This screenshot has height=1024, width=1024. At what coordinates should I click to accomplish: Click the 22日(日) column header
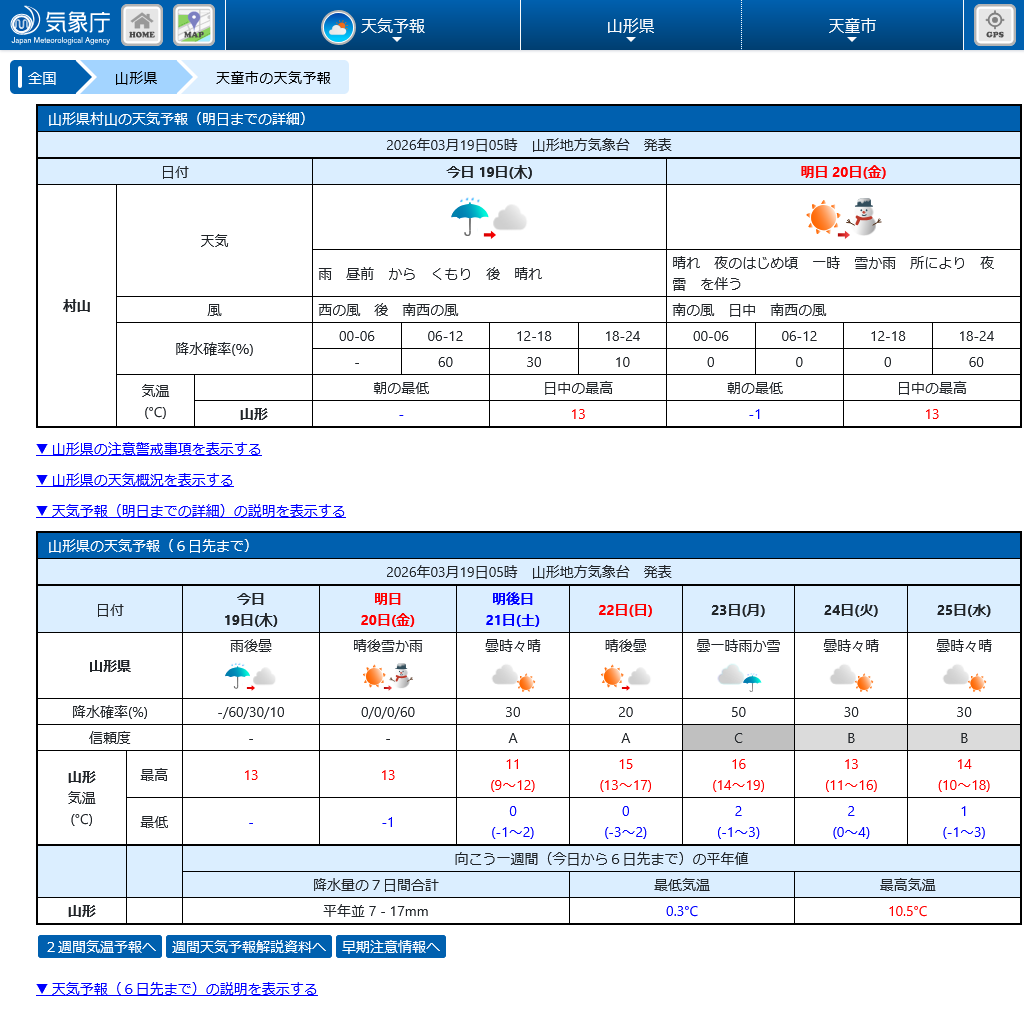click(626, 609)
